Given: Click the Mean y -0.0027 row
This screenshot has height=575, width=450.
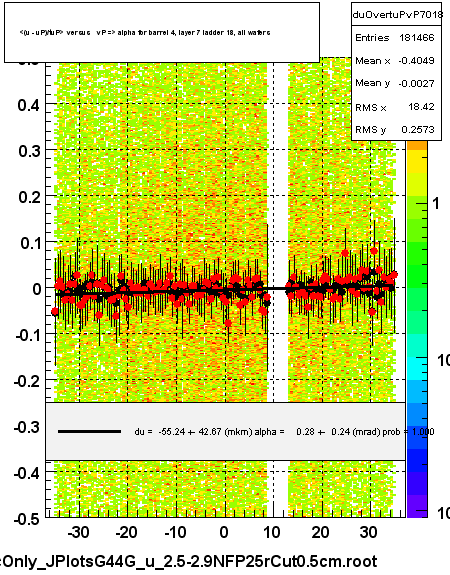Looking at the screenshot, I should point(396,83).
